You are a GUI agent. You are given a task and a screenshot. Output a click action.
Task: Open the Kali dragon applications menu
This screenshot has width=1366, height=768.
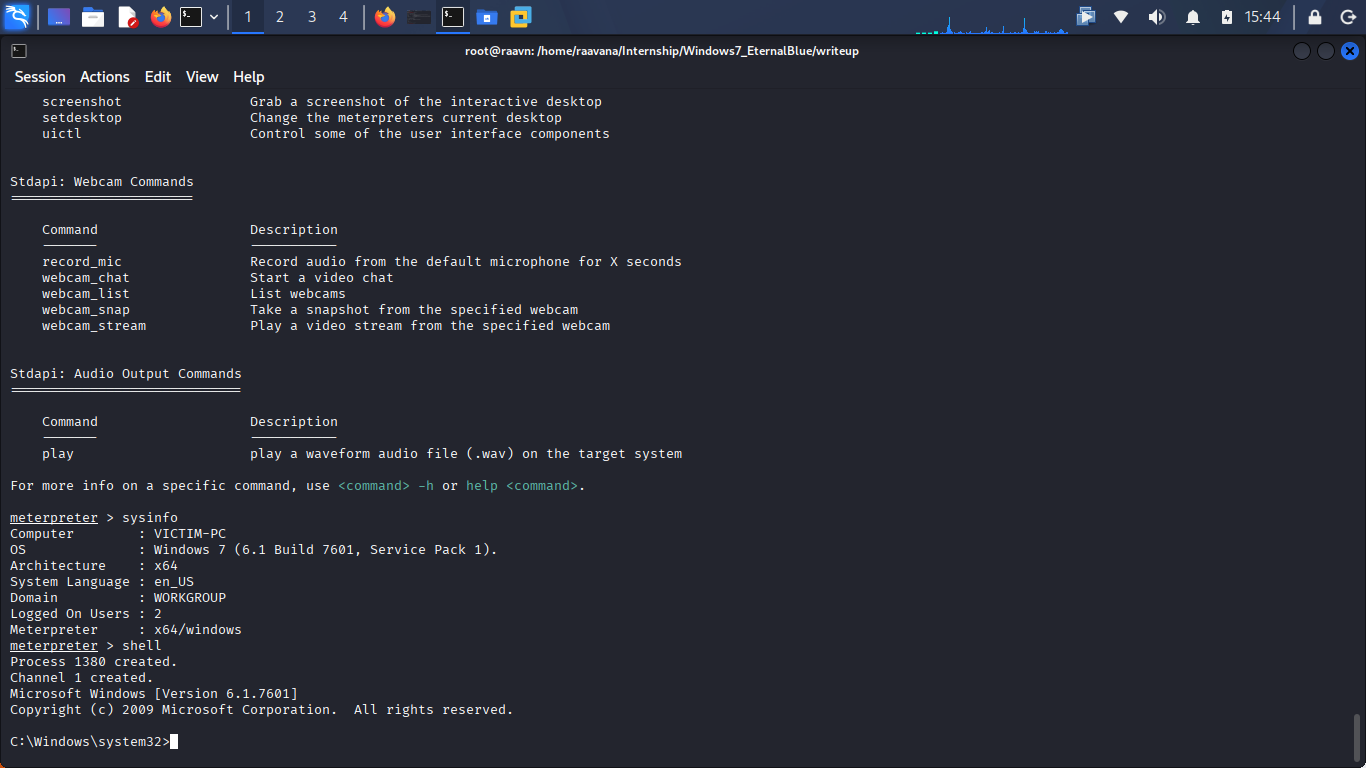click(17, 17)
